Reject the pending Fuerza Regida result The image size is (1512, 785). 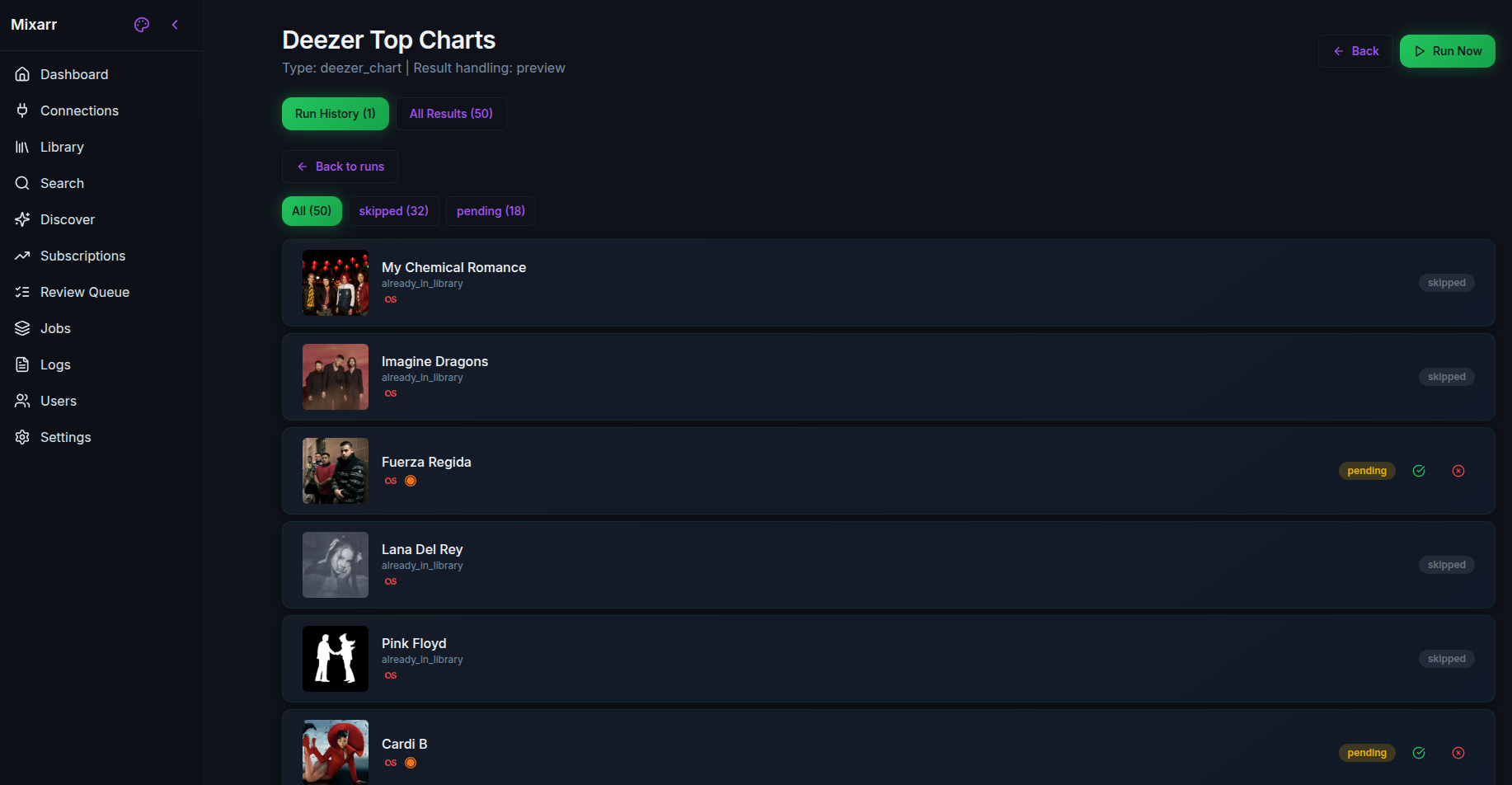coord(1458,471)
